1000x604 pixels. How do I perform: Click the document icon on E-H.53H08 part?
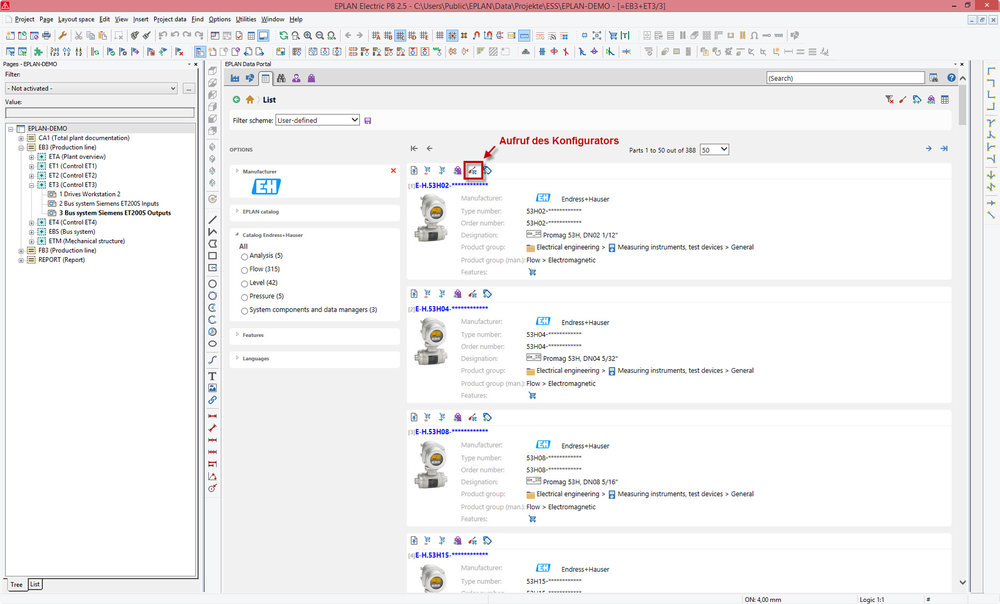tap(414, 417)
